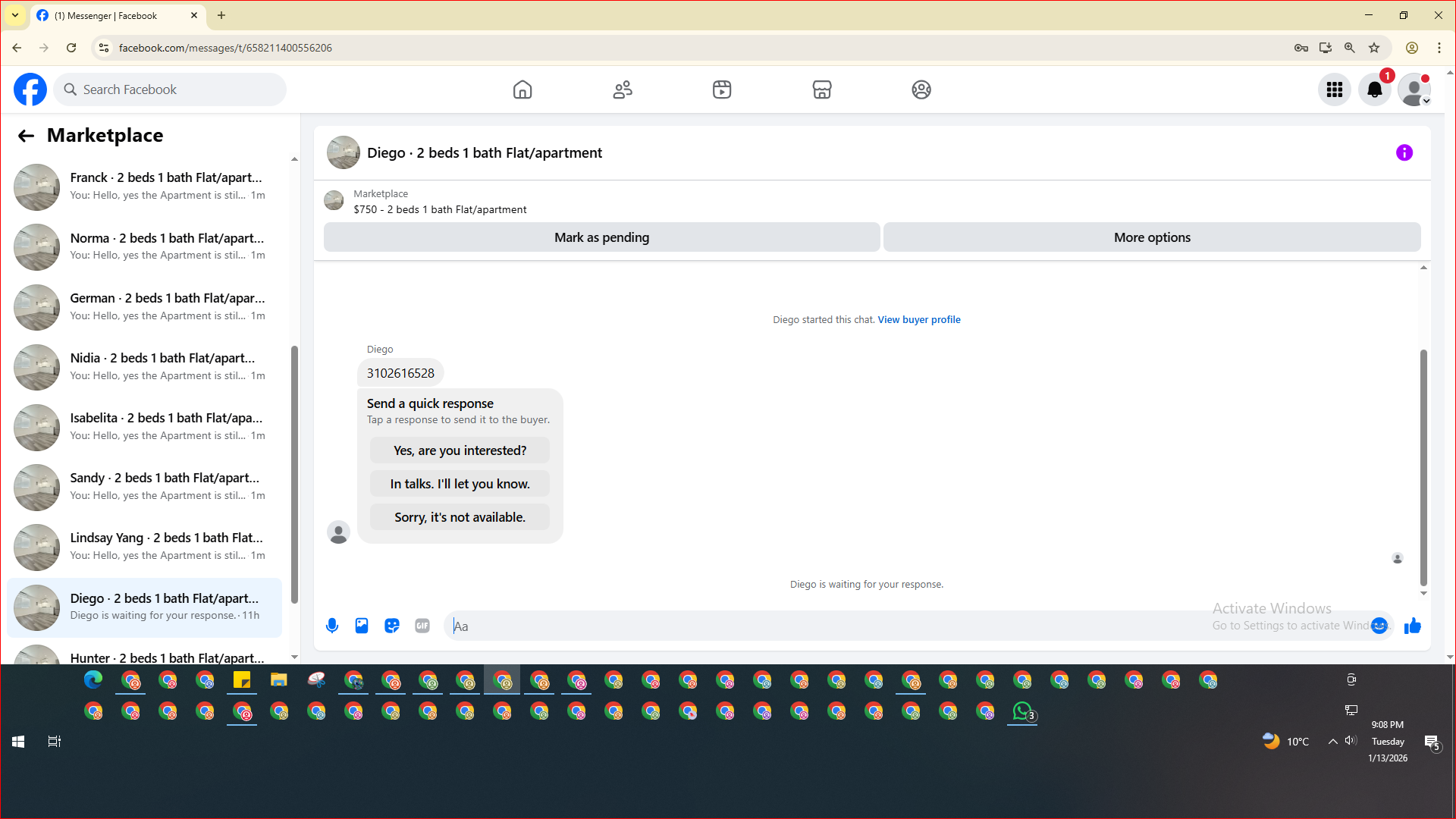
Task: Open Facebook notifications bell
Action: (1374, 89)
